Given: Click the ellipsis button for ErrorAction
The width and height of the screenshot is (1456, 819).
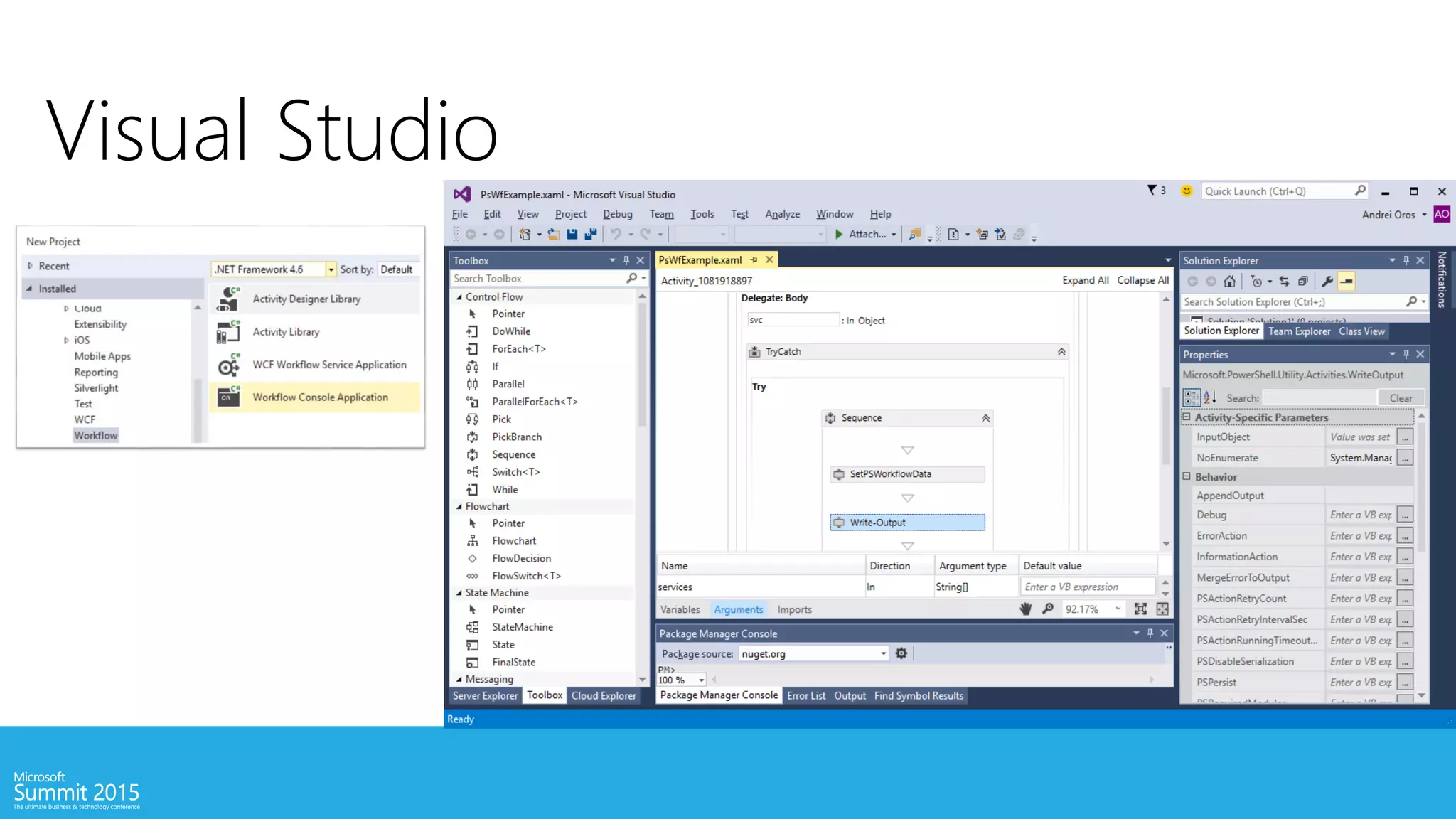Looking at the screenshot, I should tap(1405, 536).
